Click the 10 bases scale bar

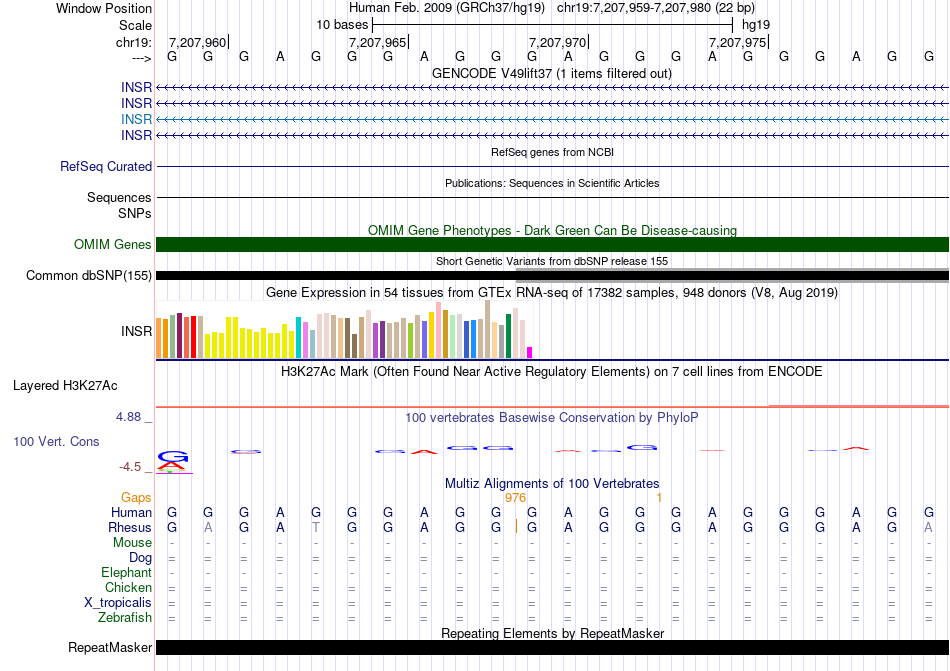coord(552,24)
